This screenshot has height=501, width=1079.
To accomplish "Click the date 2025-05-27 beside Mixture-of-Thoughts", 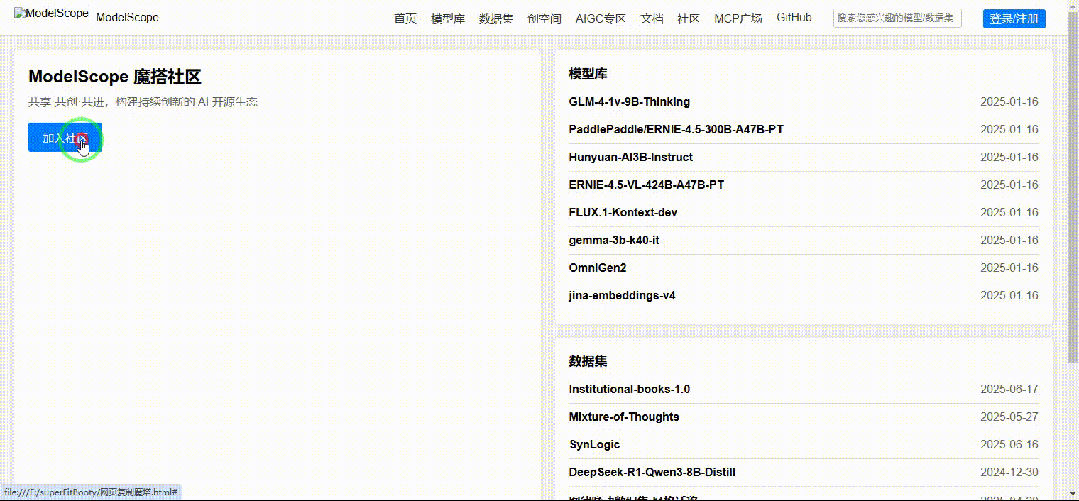I will (x=1009, y=416).
